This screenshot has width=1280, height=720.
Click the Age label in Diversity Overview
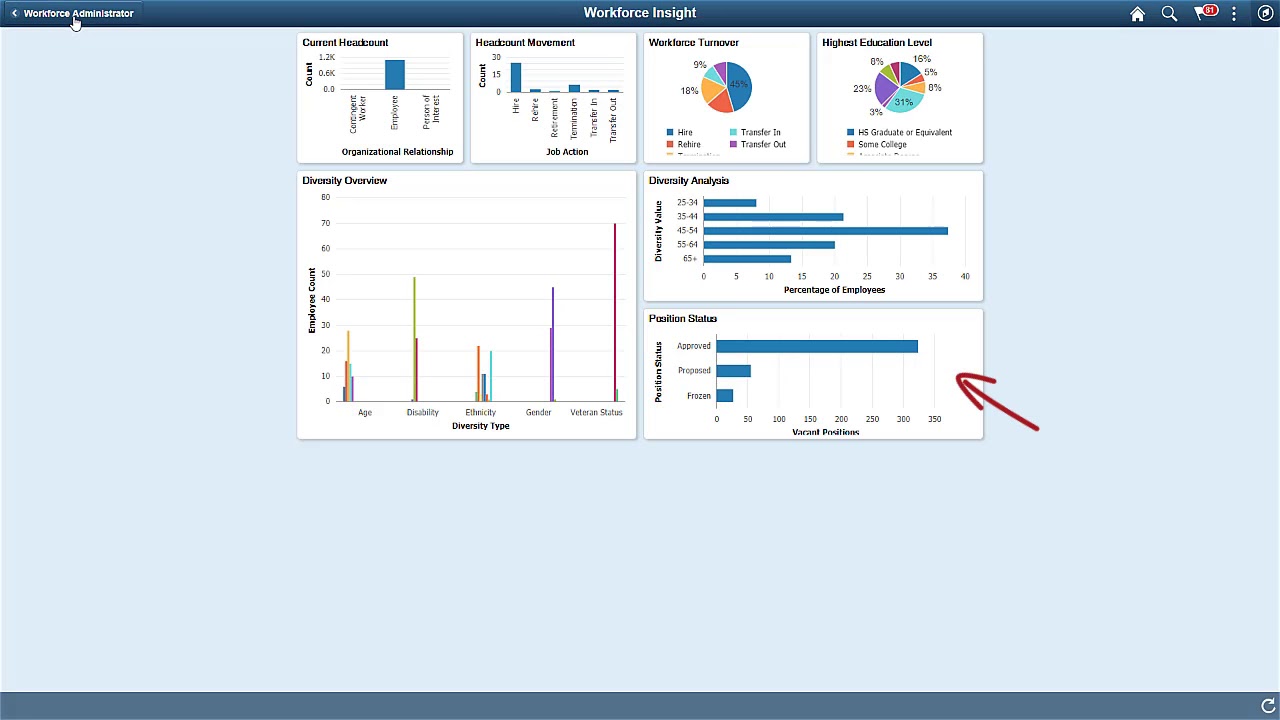(365, 412)
